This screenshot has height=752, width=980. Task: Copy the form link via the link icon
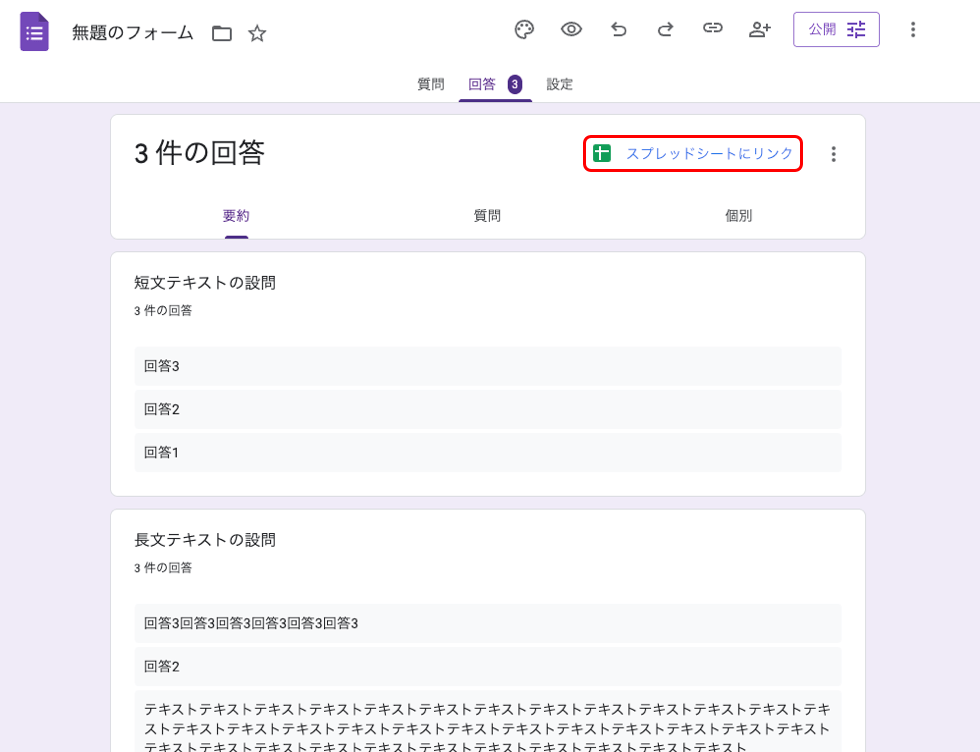[x=712, y=29]
